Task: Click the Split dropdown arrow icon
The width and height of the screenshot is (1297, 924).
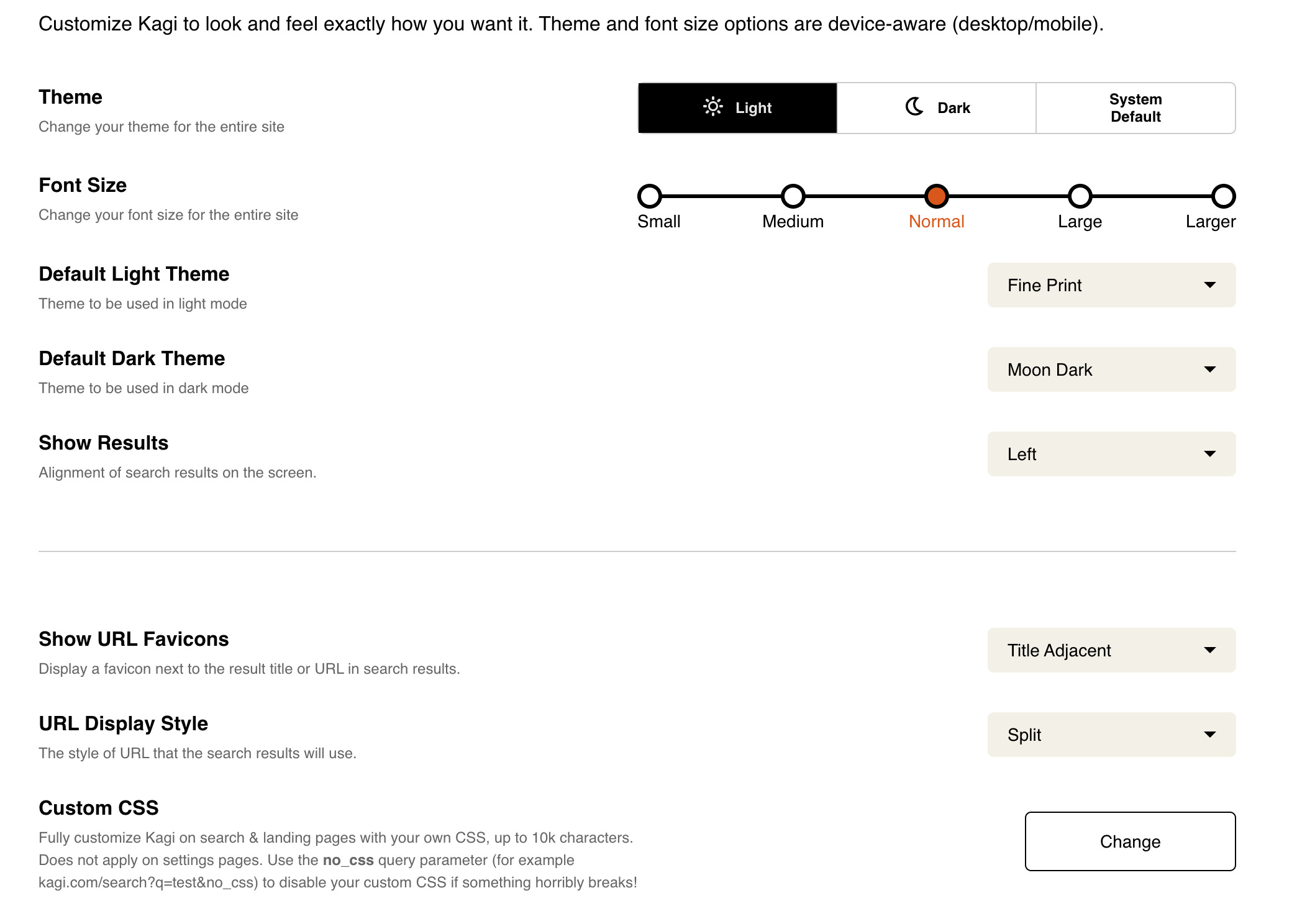Action: pyautogui.click(x=1209, y=735)
